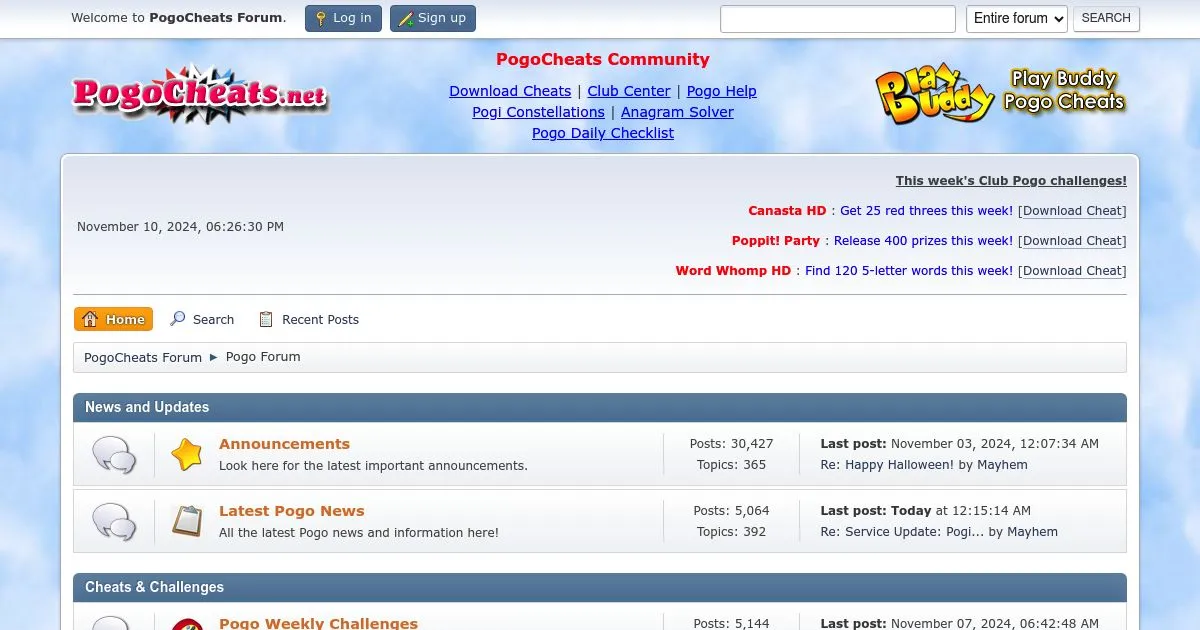Open Mayhem profile in Announcements last post
The image size is (1200, 630).
click(x=1004, y=465)
